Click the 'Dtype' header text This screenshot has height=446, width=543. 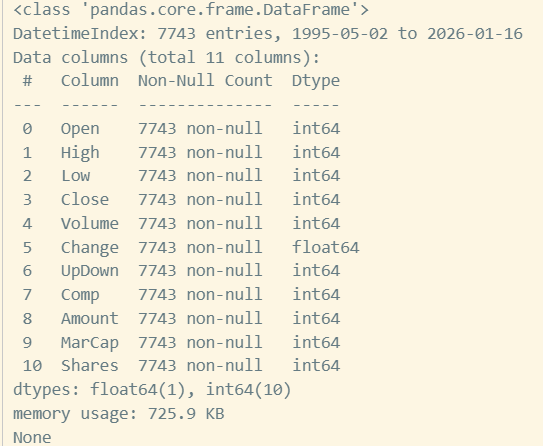click(x=316, y=82)
